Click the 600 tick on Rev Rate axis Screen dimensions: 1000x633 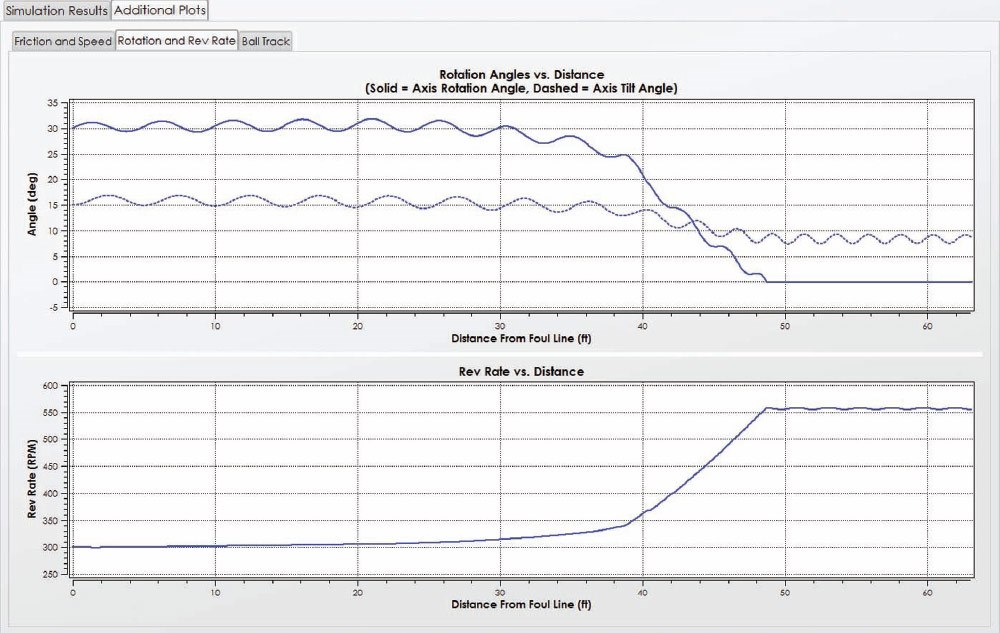tap(56, 386)
